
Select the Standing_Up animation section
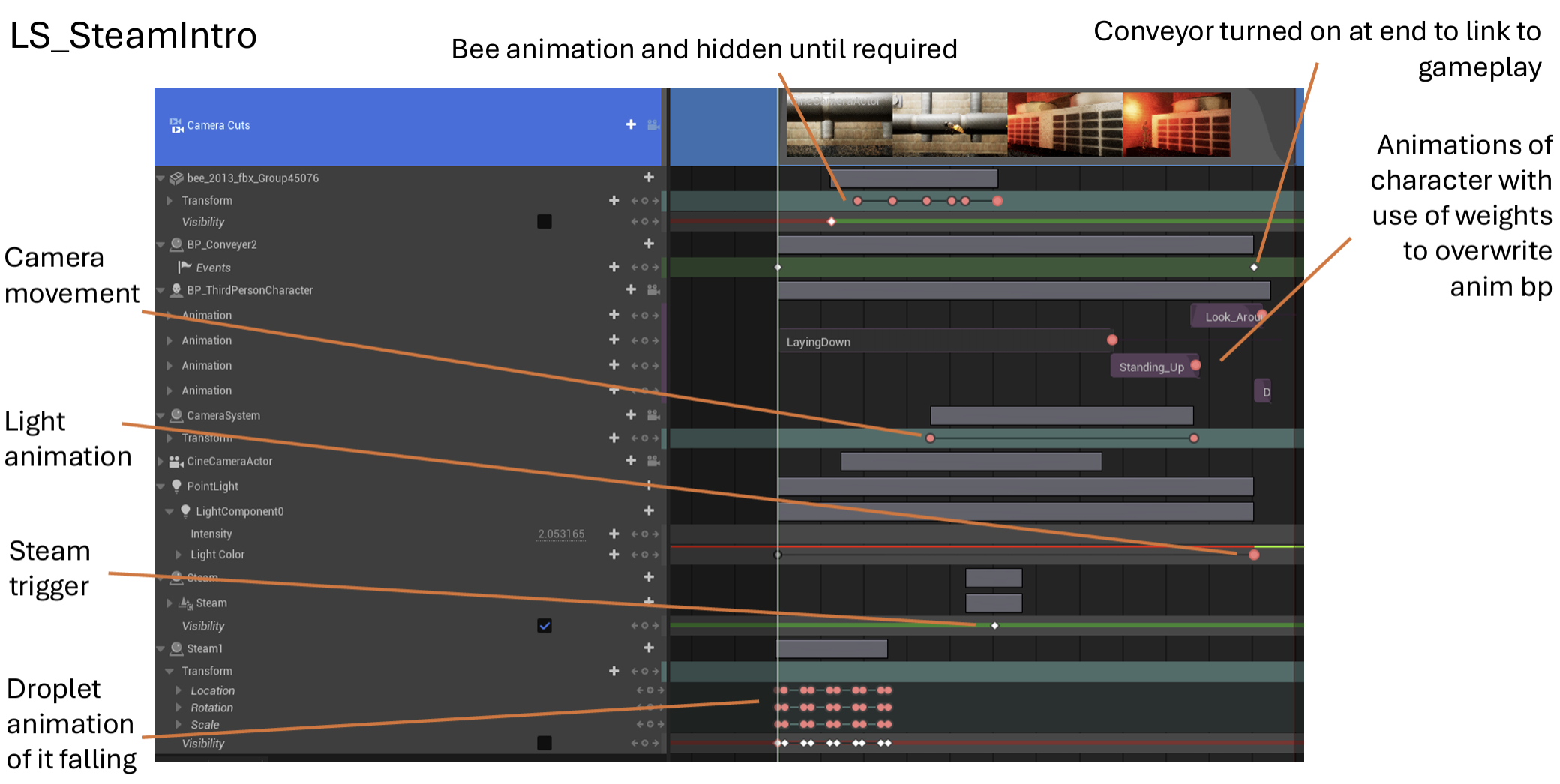(x=1151, y=367)
